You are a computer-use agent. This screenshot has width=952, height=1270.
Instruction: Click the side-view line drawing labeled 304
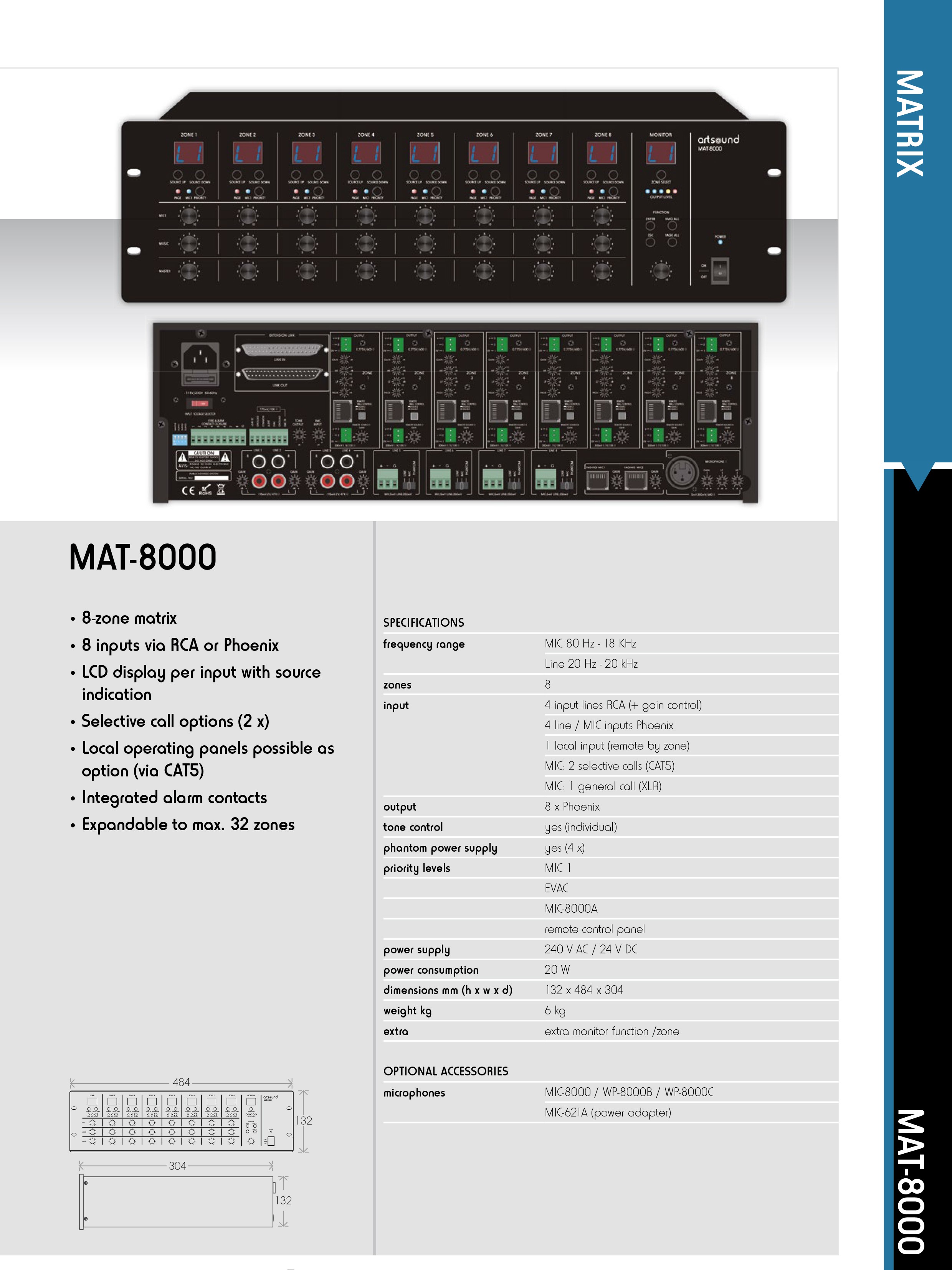click(x=177, y=1202)
